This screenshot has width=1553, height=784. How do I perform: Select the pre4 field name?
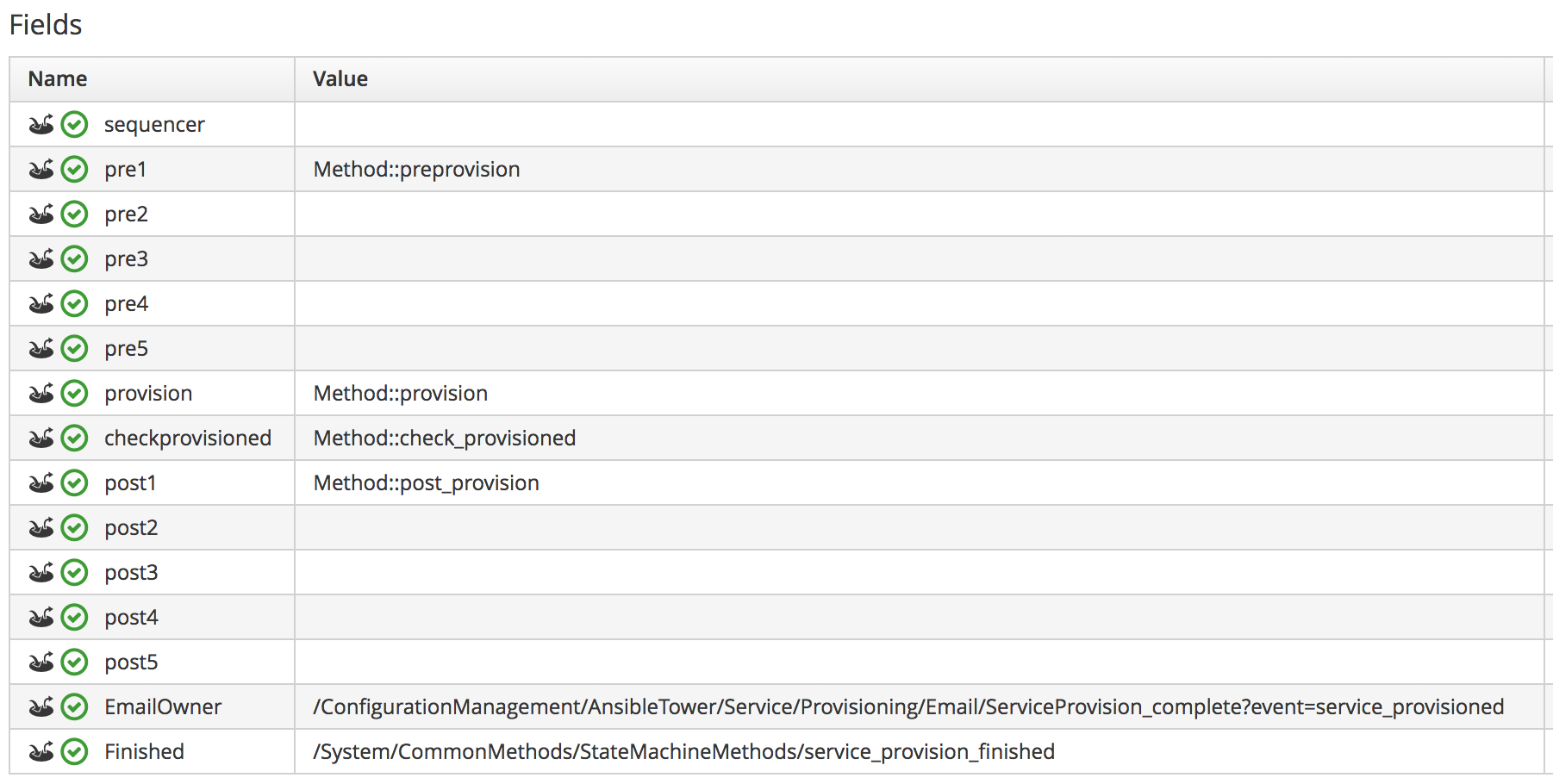tap(126, 304)
